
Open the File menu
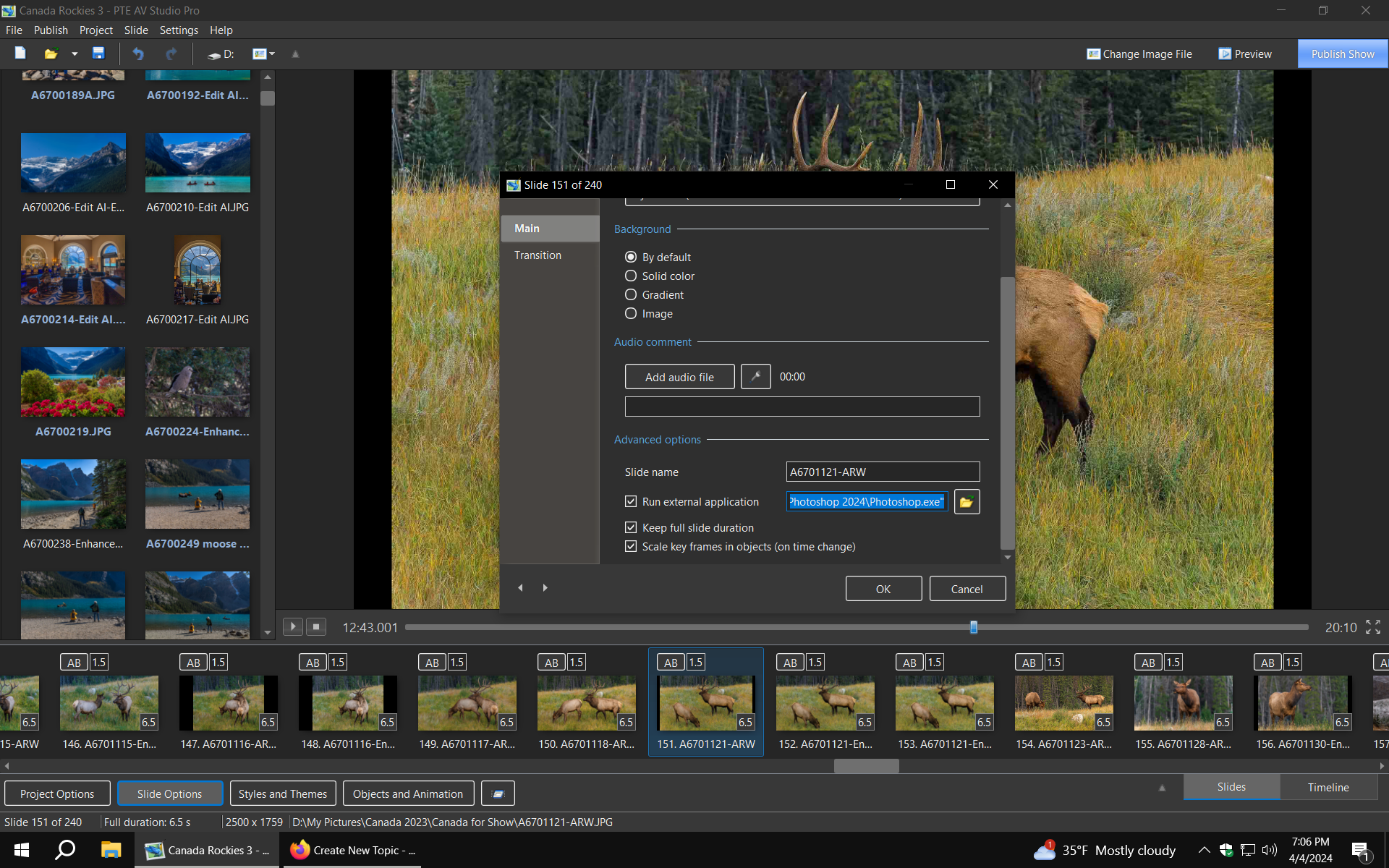[x=14, y=30]
